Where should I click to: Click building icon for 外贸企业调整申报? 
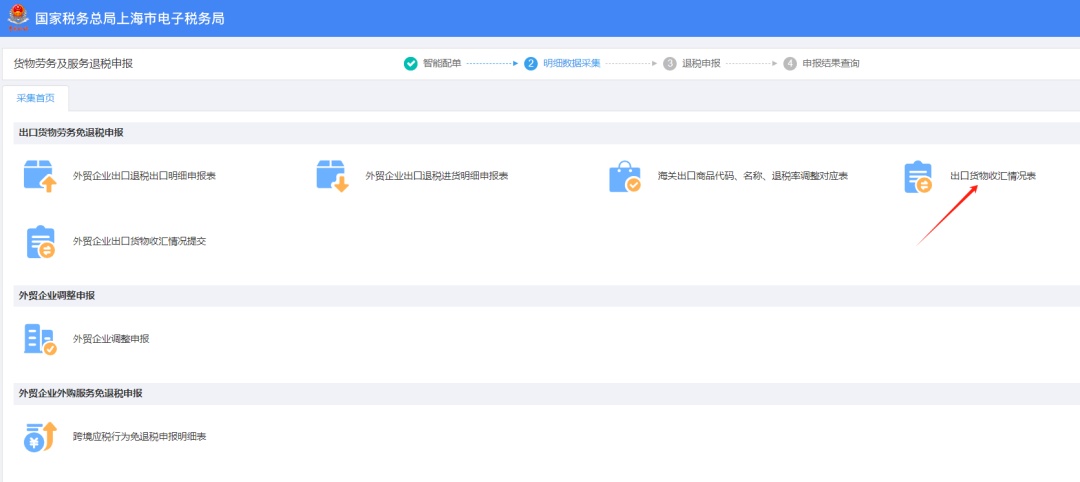pos(40,339)
